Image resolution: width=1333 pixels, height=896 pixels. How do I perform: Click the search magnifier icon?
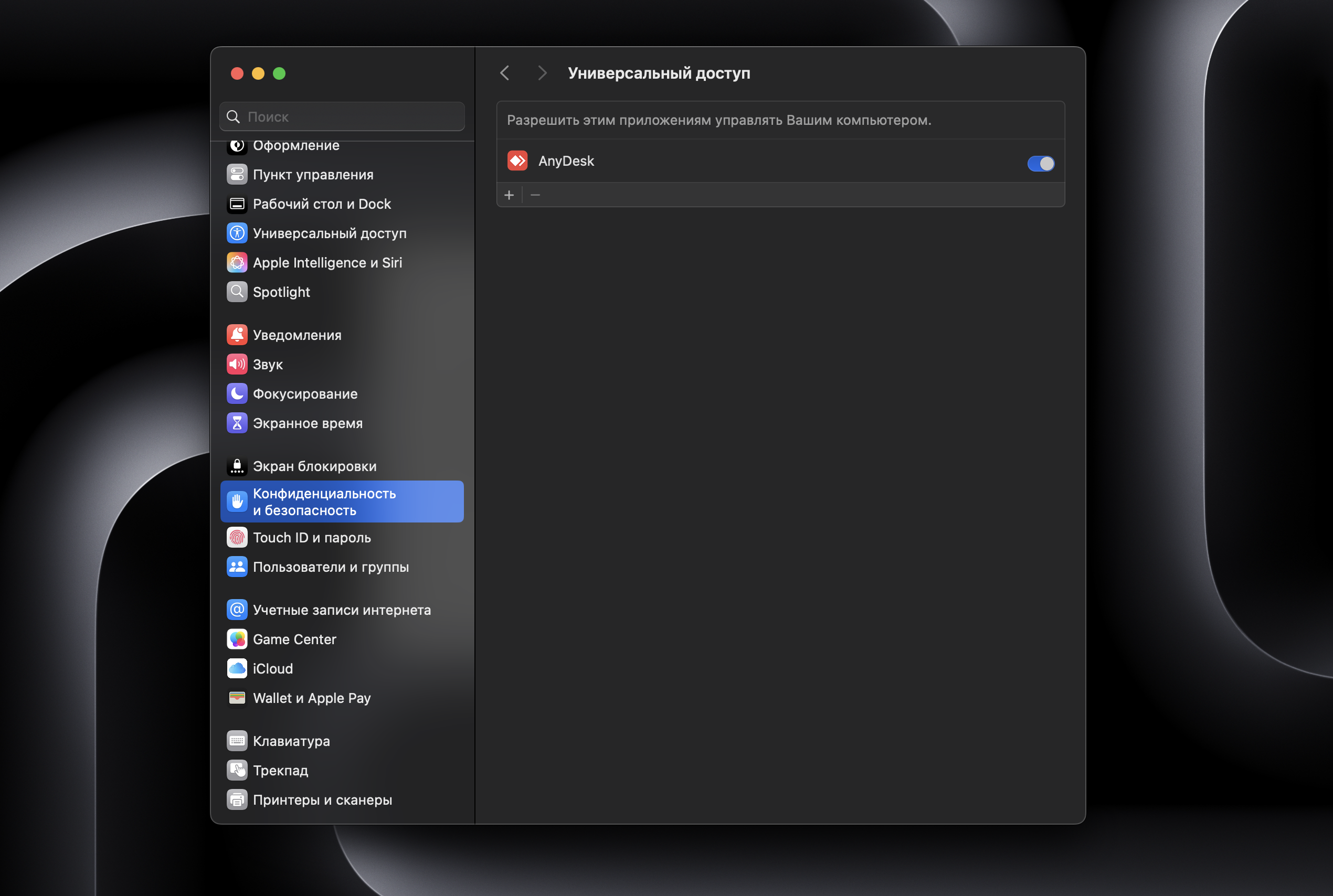pyautogui.click(x=232, y=116)
